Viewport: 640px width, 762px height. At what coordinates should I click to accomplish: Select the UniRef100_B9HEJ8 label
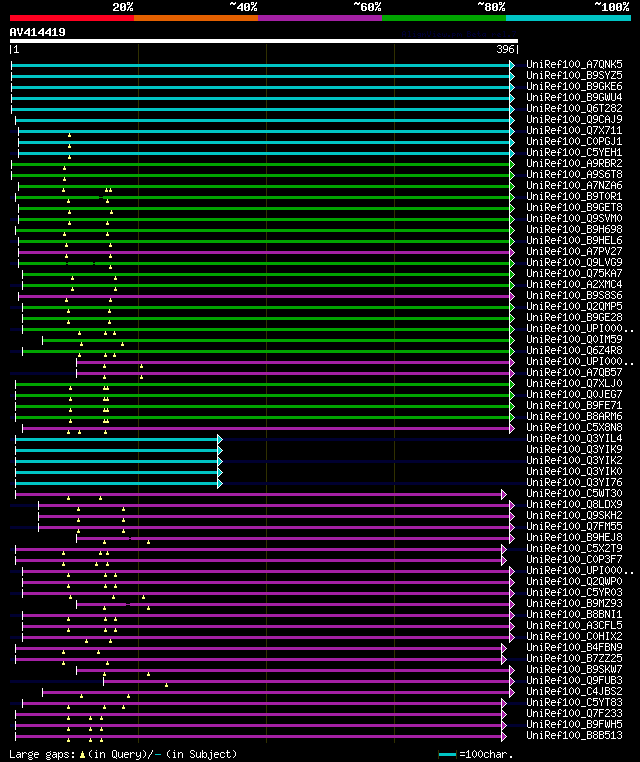tap(574, 537)
